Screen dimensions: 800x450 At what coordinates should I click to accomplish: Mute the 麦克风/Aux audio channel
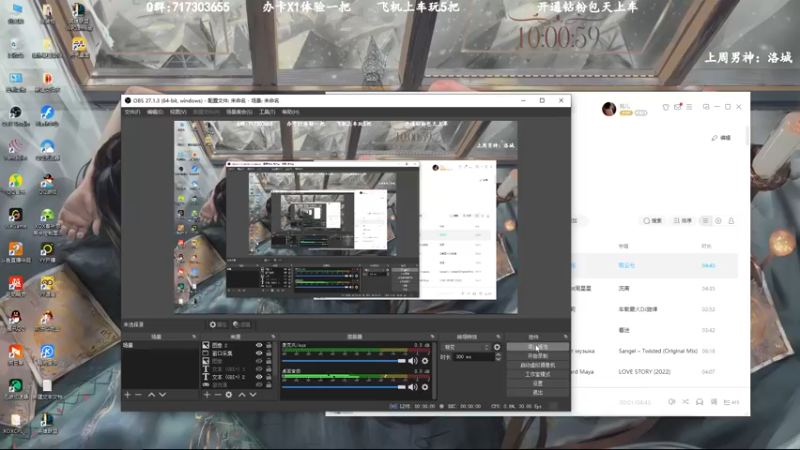(x=413, y=361)
